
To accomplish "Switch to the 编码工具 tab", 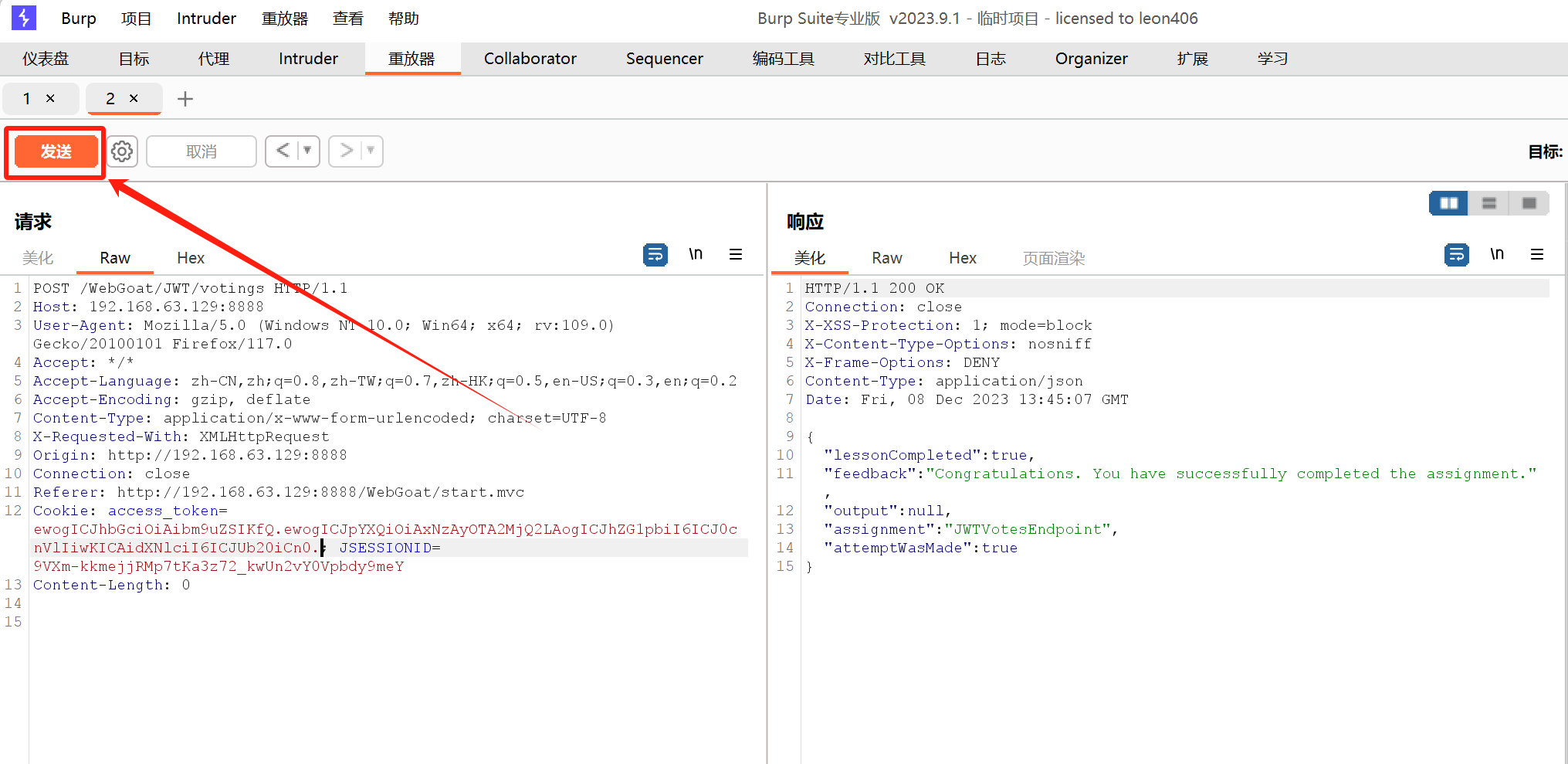I will tap(784, 59).
